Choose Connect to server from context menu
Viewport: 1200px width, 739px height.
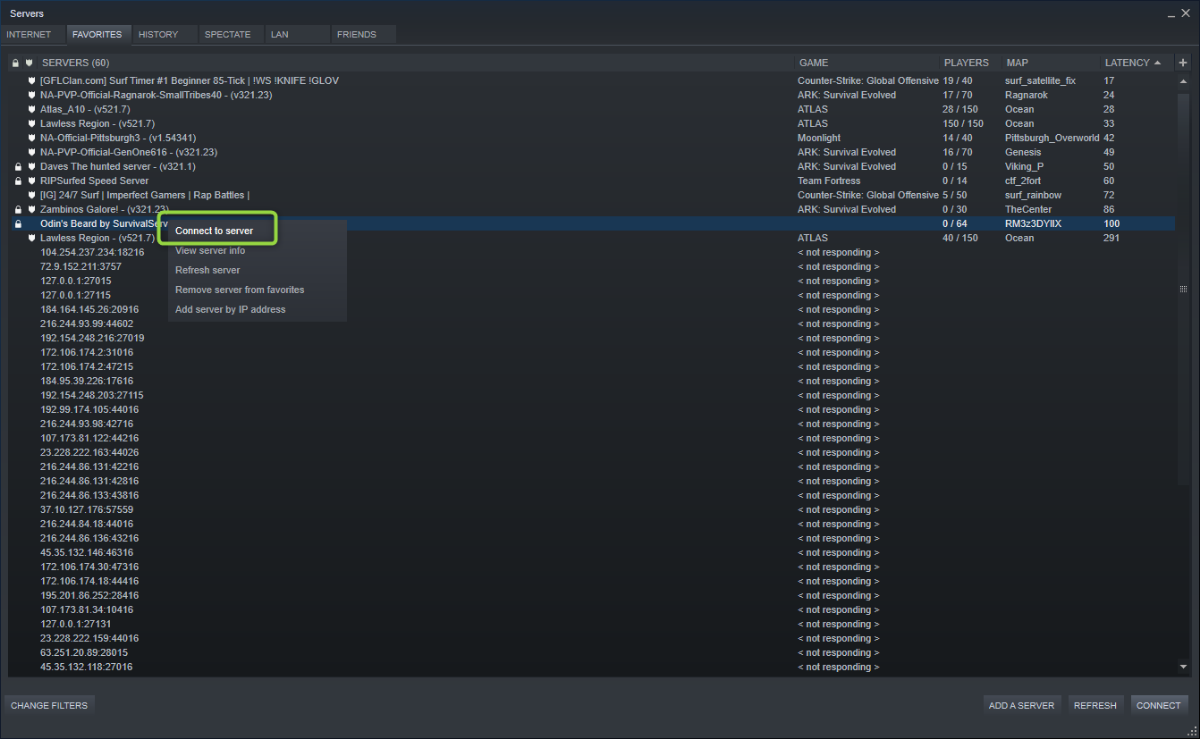214,231
